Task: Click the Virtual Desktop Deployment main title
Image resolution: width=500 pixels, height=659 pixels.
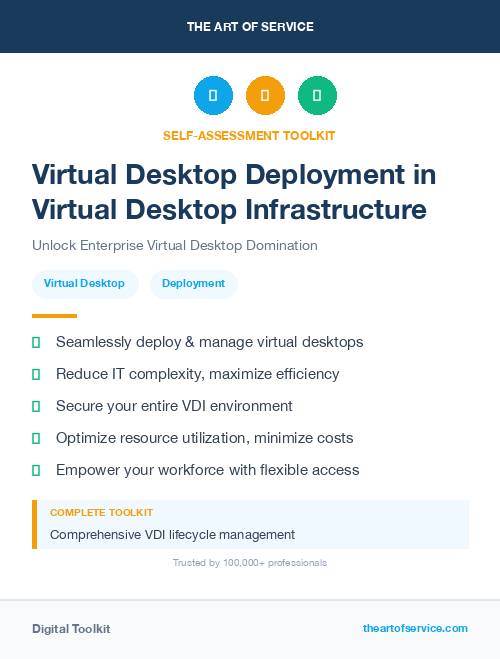Action: coord(234,192)
